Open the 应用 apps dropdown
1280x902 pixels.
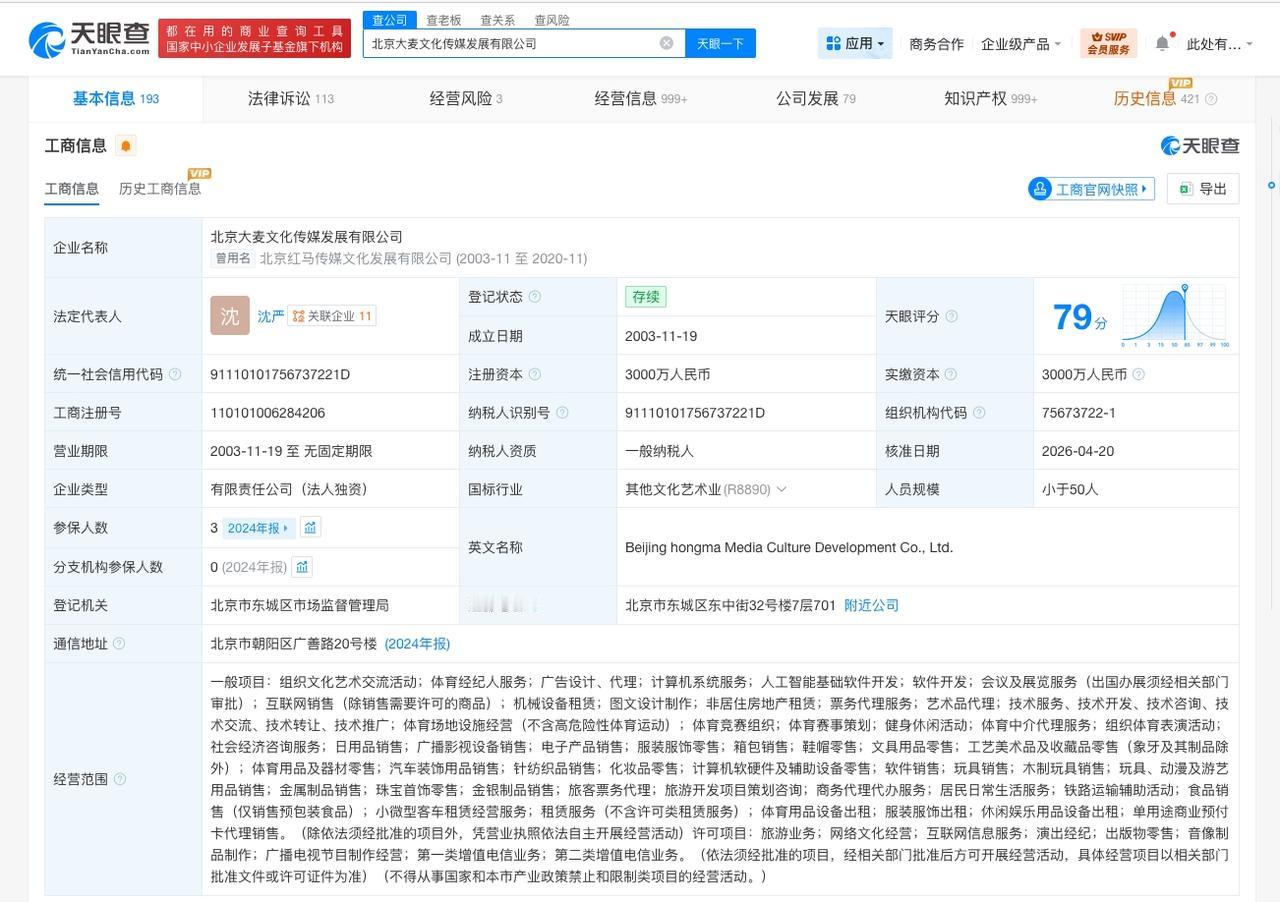click(855, 44)
